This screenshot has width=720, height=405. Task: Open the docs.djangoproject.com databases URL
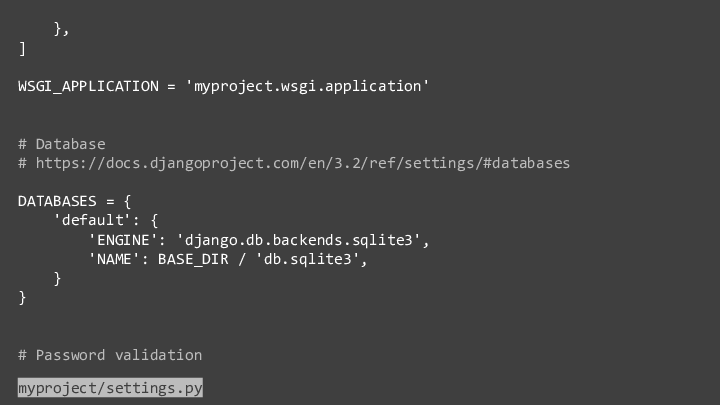pos(303,163)
